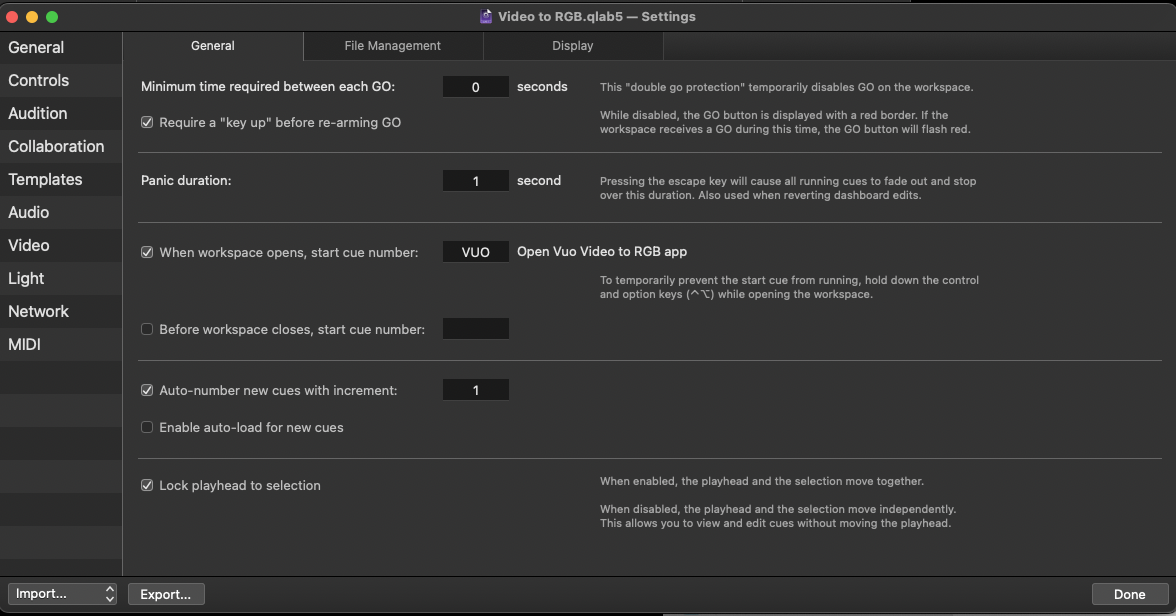Open the Collaboration settings section

[55, 146]
